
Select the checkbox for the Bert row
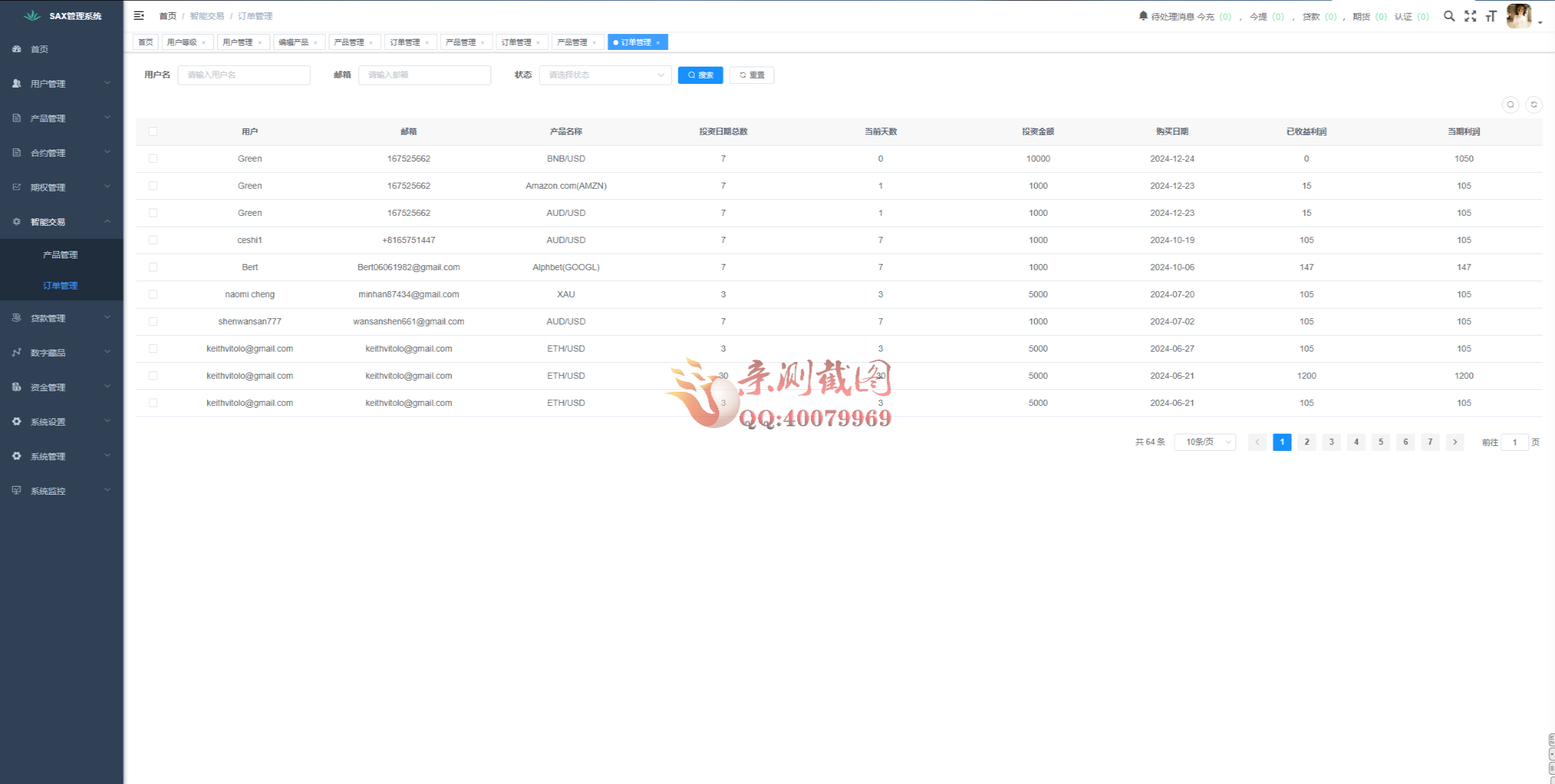tap(153, 267)
